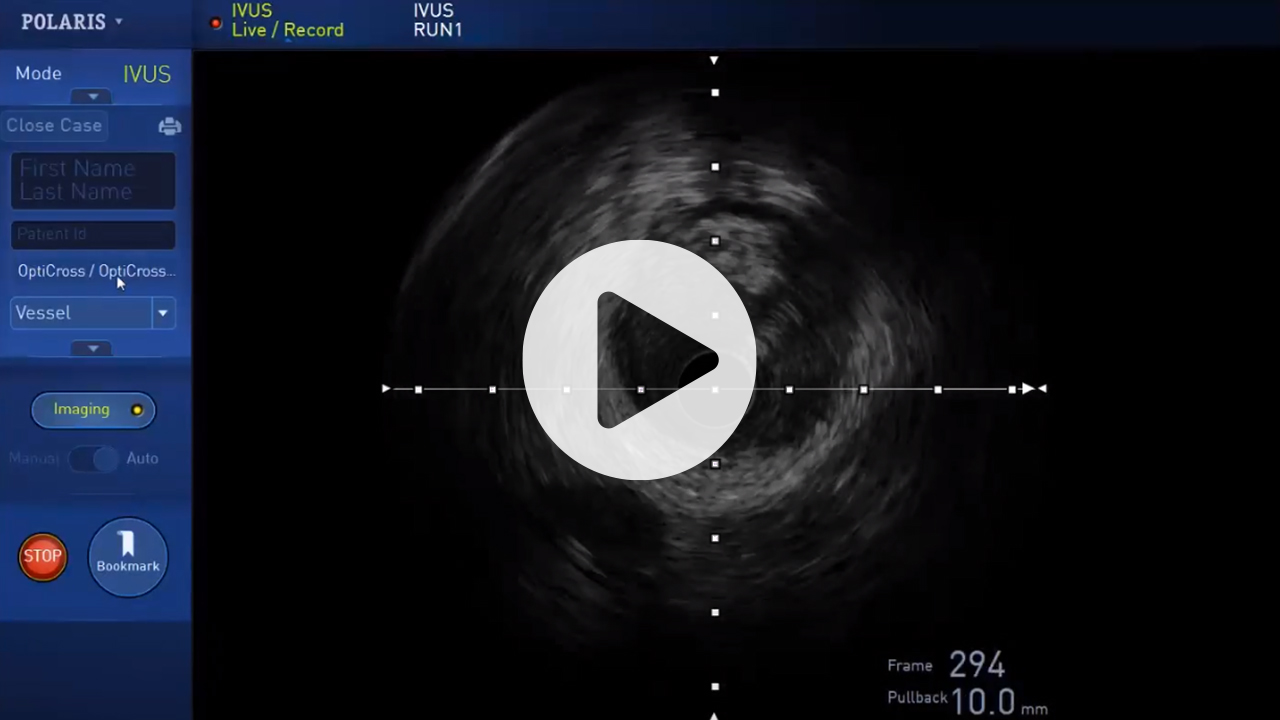Switch to the IVUS RUN1 tab

click(437, 21)
